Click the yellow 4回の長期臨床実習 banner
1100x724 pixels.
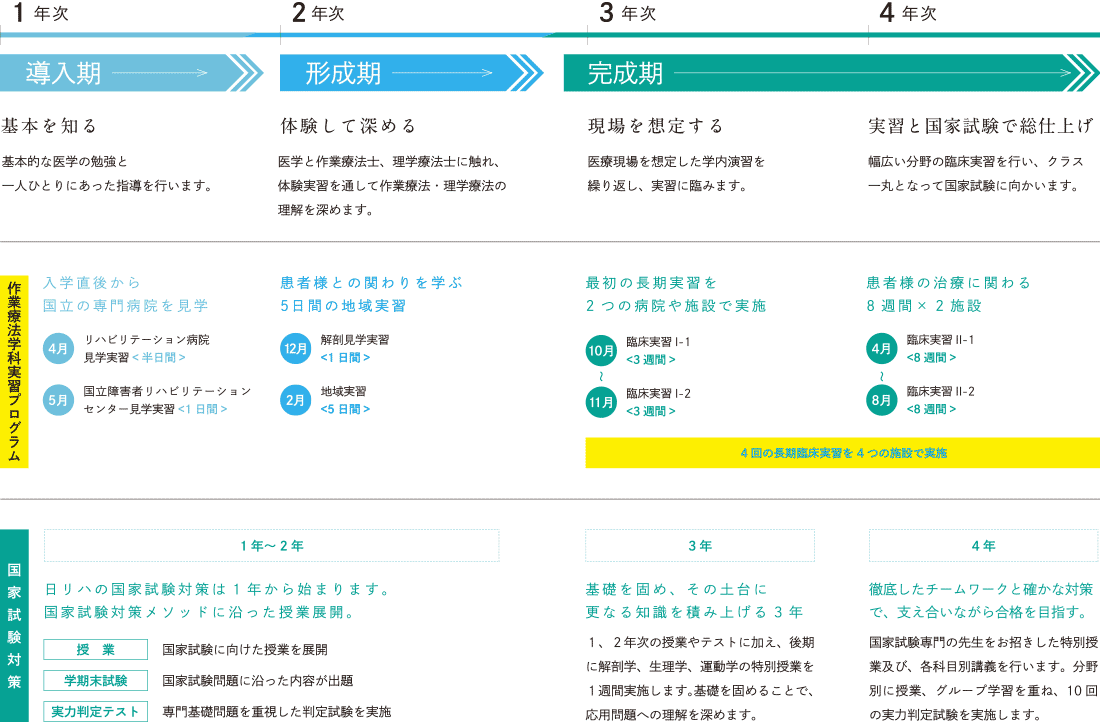842,453
